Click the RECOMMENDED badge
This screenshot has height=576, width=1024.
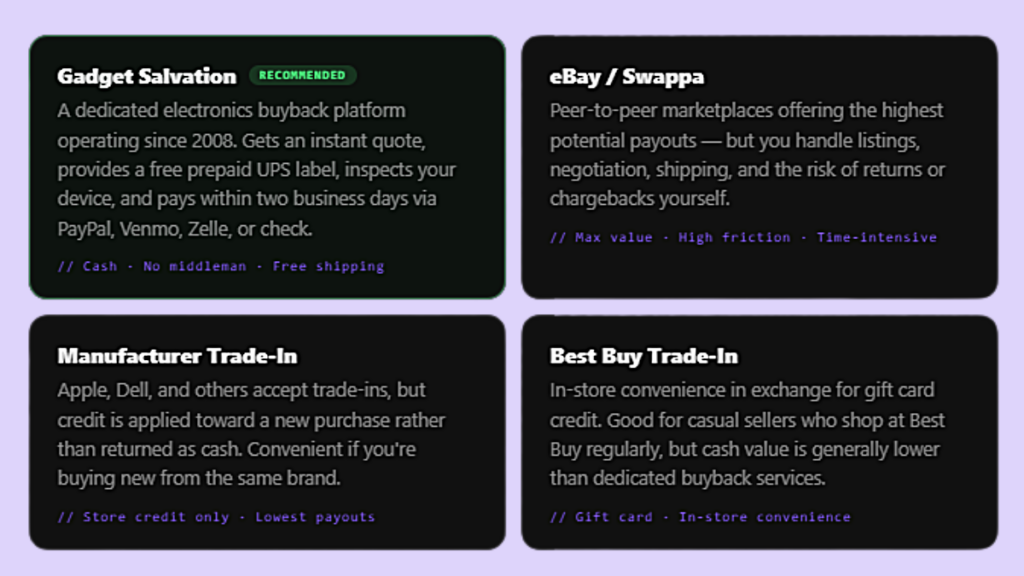(302, 75)
